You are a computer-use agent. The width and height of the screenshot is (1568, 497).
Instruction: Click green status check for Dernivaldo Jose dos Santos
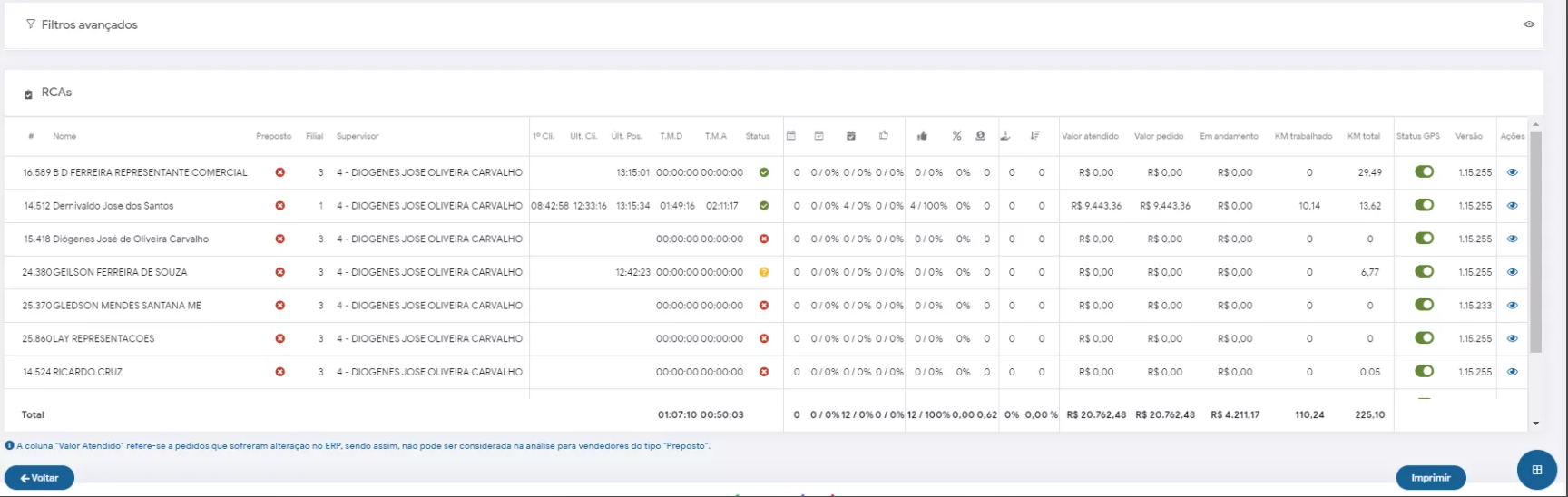pos(764,206)
